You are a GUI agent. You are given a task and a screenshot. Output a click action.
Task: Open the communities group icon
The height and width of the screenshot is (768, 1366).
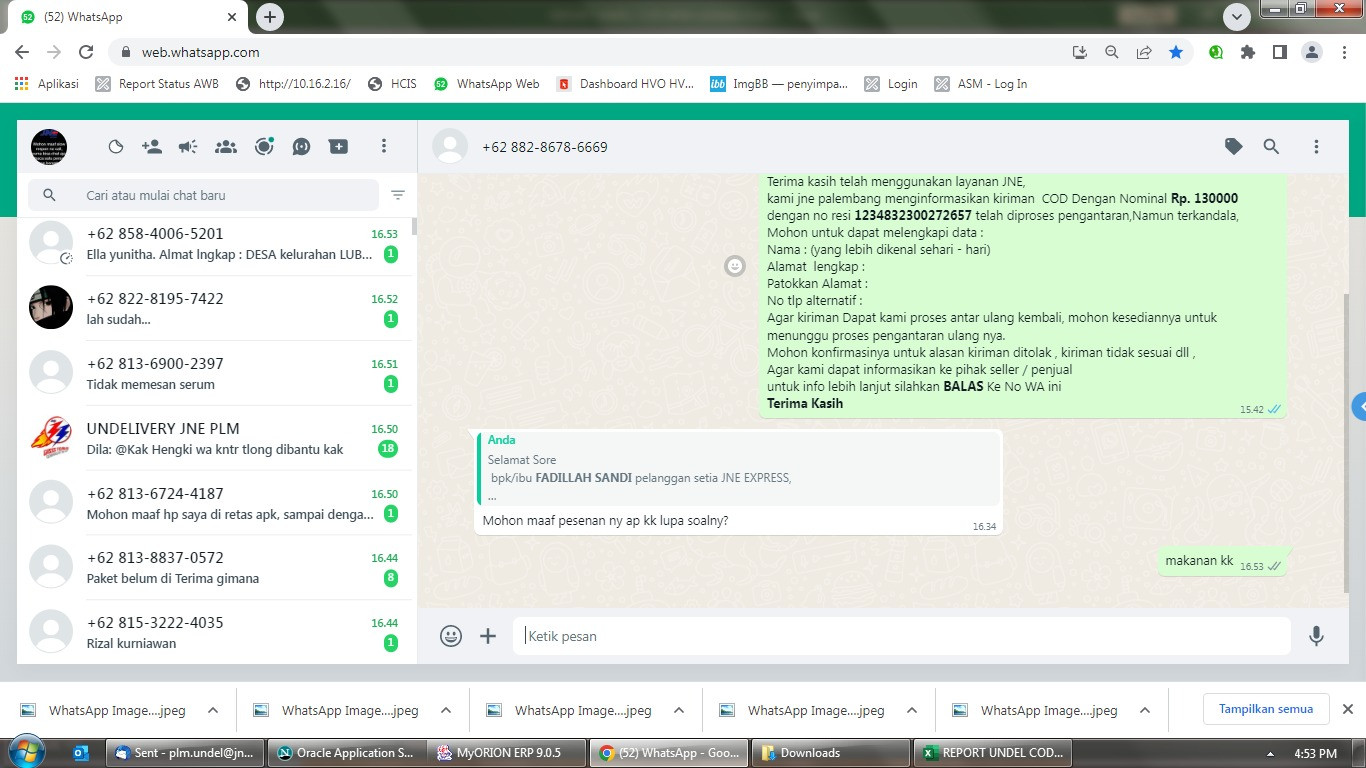point(226,147)
